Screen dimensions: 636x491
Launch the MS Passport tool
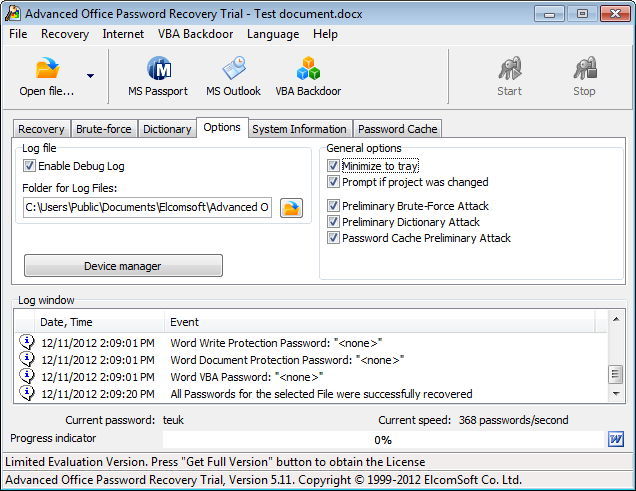pyautogui.click(x=158, y=68)
